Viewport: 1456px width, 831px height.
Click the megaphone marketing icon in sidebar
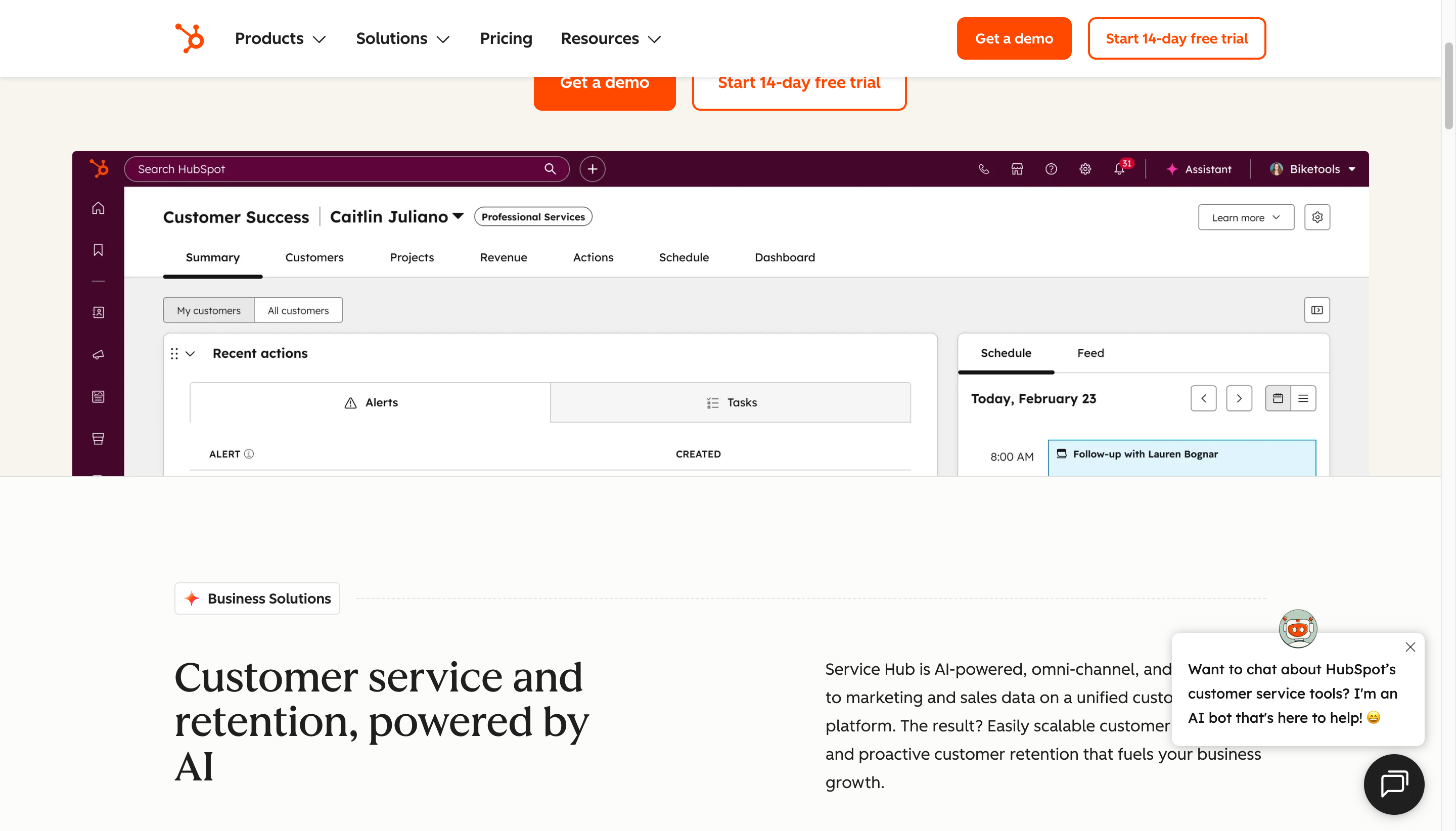coord(98,354)
